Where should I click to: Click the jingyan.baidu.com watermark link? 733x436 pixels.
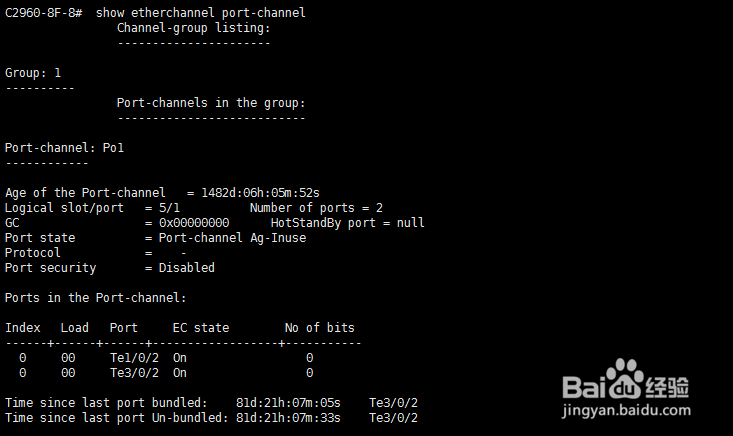(626, 411)
